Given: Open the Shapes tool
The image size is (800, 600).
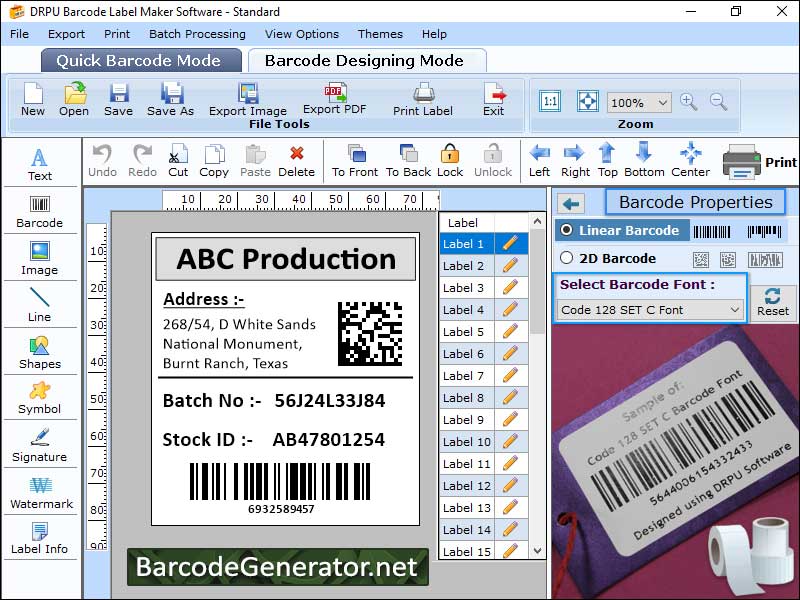Looking at the screenshot, I should click(39, 352).
